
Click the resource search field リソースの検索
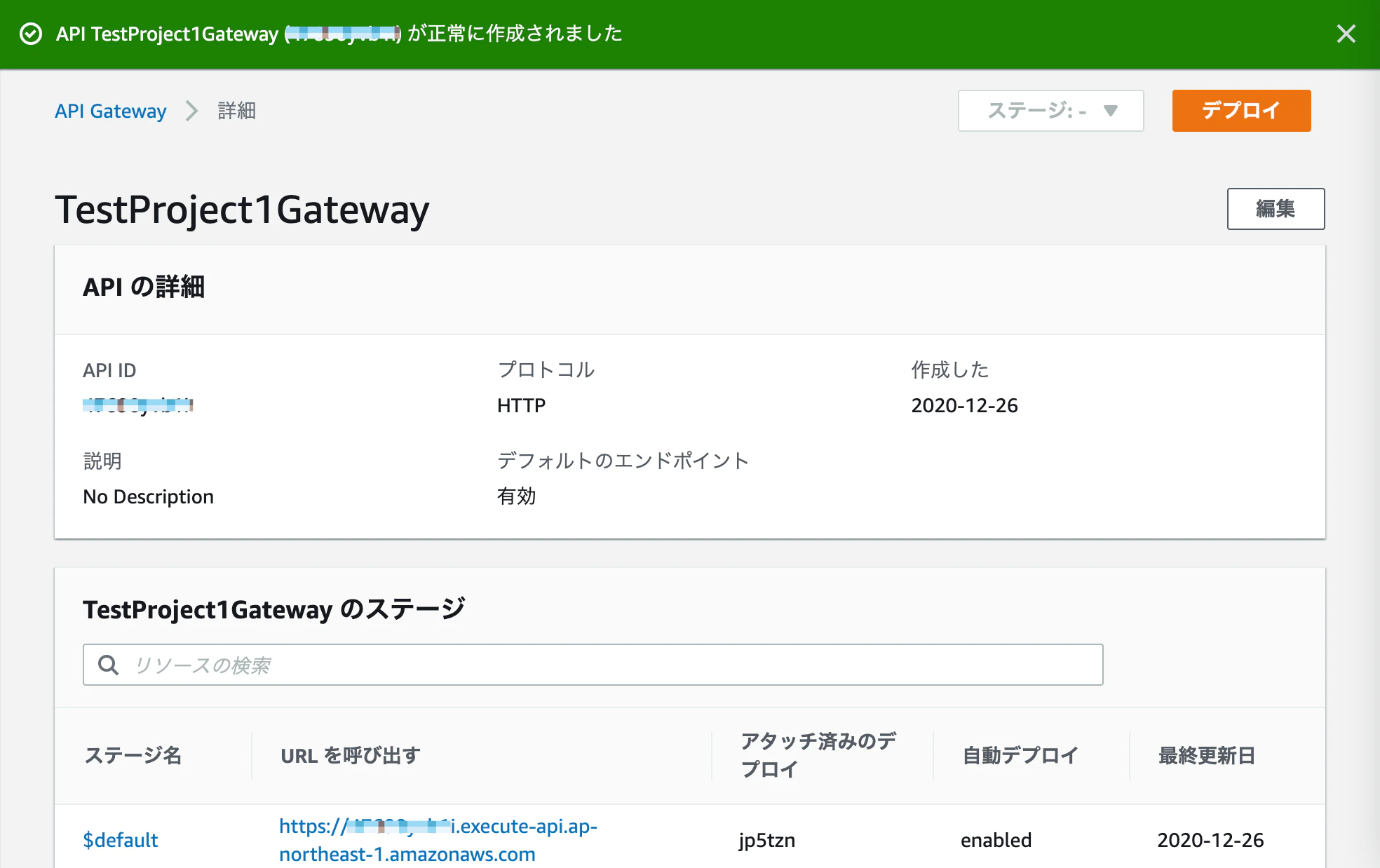593,665
